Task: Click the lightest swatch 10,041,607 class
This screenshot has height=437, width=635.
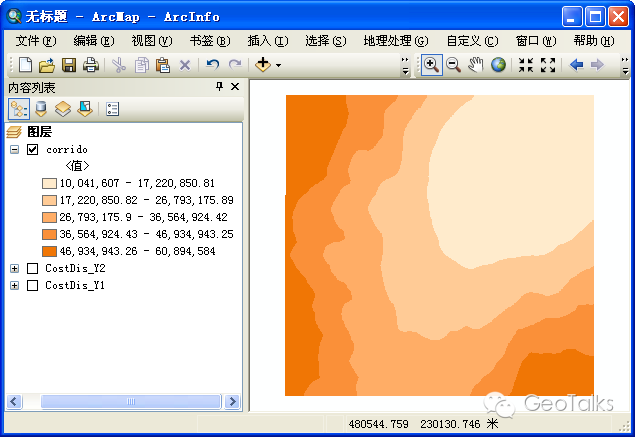Action: point(49,183)
